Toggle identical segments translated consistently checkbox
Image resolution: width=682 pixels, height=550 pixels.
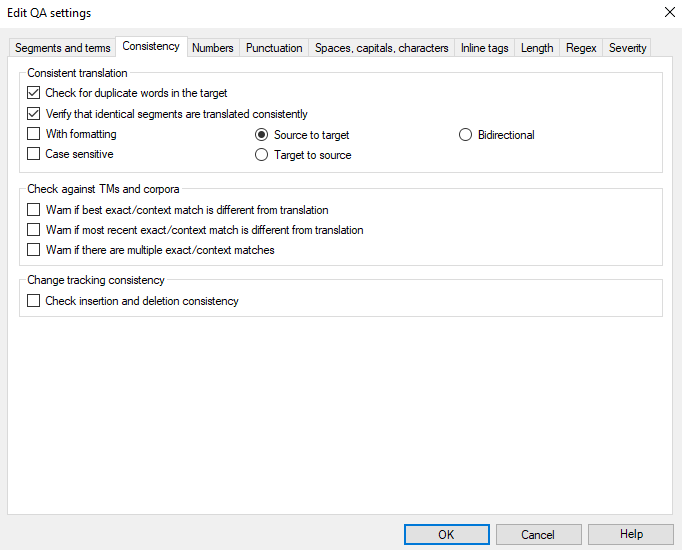(x=33, y=114)
